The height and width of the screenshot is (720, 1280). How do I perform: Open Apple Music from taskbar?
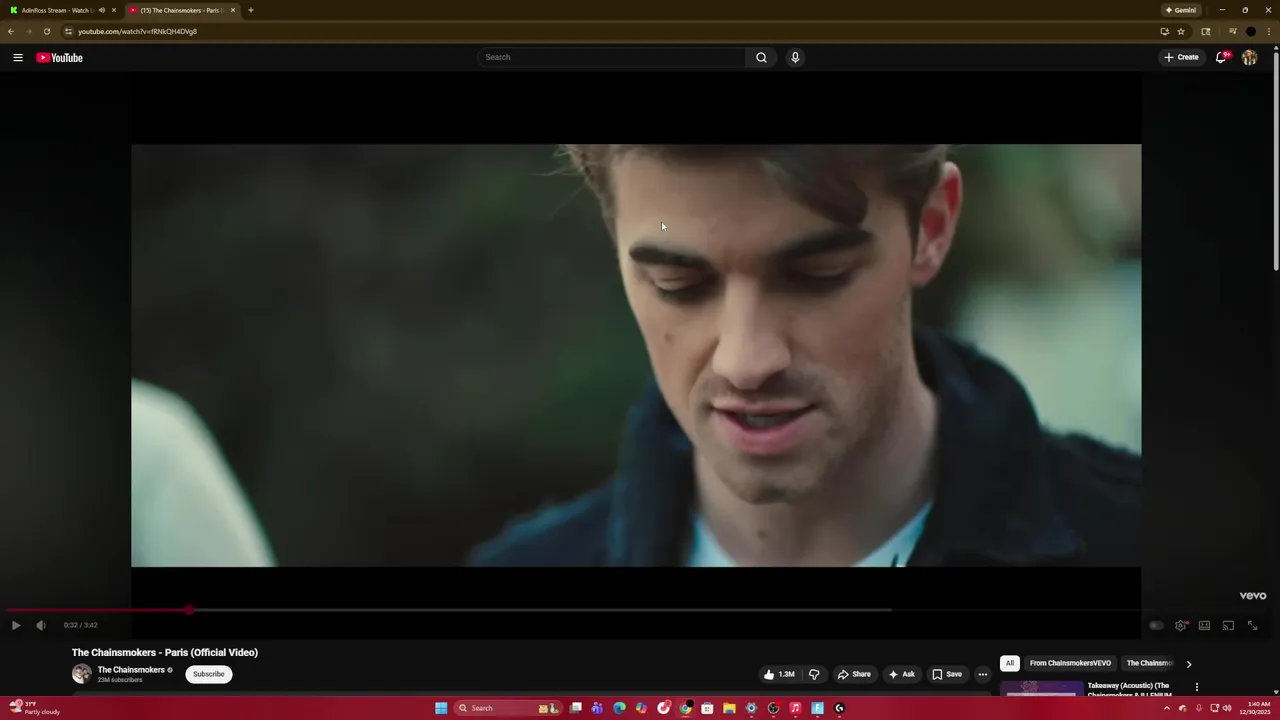[x=795, y=708]
